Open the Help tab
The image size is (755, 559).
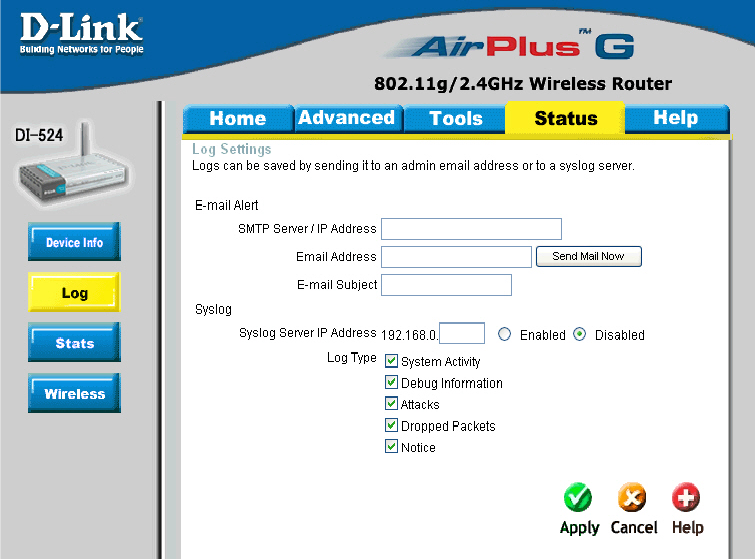(x=676, y=118)
